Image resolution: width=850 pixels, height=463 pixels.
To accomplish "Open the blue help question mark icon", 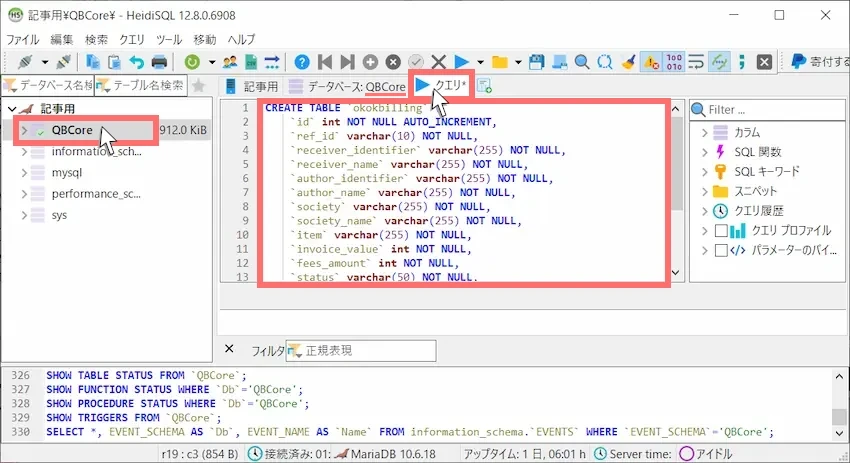I will click(302, 62).
